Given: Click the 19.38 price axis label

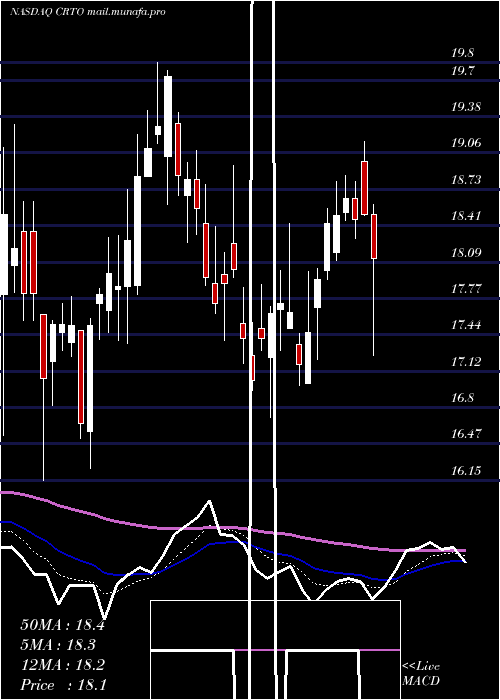Looking at the screenshot, I should coord(466,107).
